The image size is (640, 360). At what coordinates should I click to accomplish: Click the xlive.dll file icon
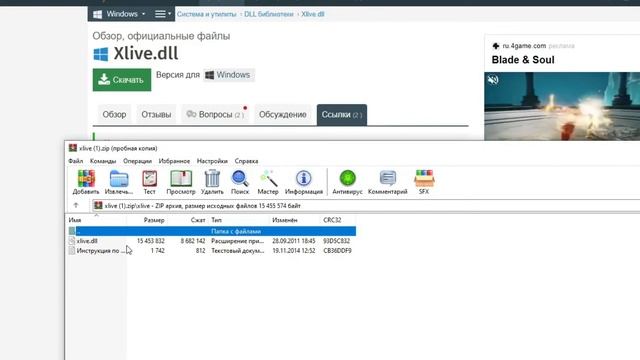point(72,241)
